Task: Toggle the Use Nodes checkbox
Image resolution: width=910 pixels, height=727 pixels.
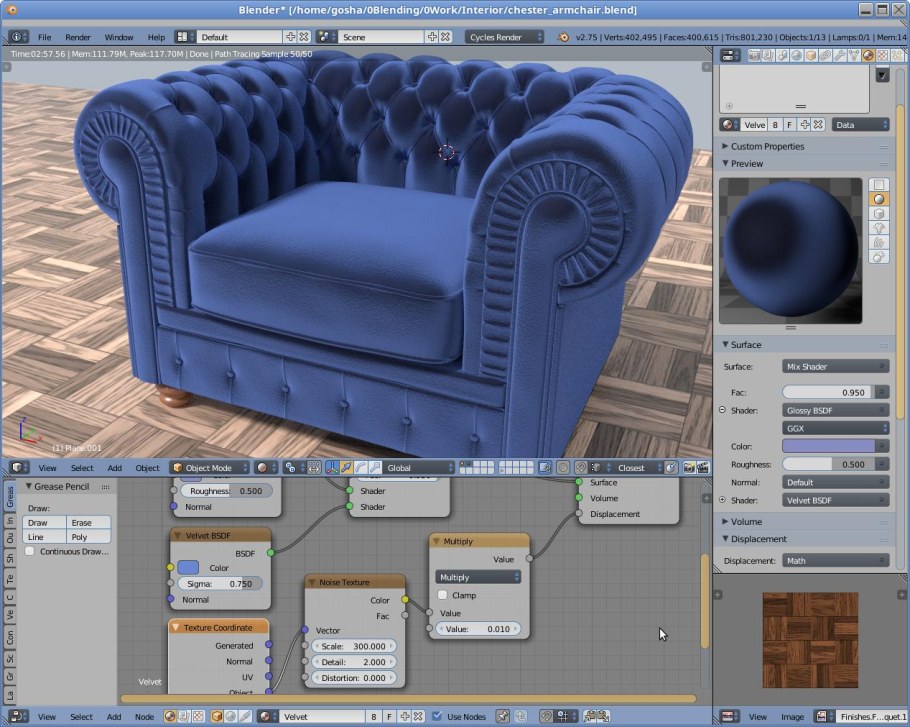Action: [436, 716]
